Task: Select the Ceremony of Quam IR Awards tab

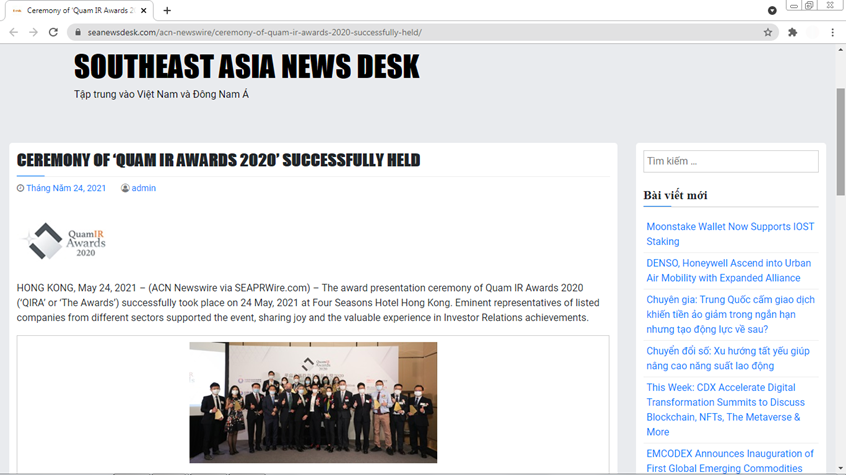Action: tap(77, 10)
